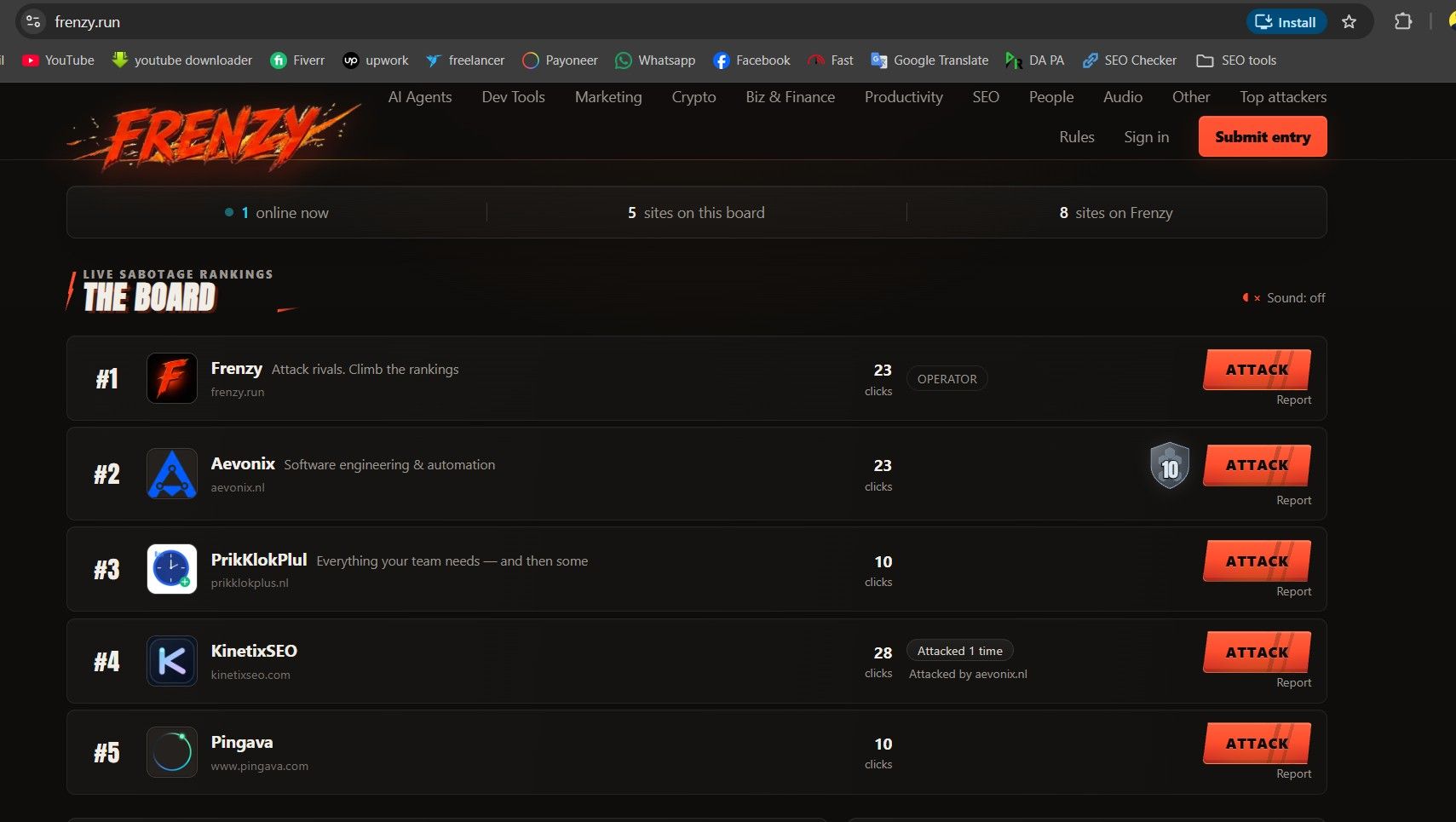Open the AI Agents category
Screen dimensions: 1456x822
click(x=420, y=97)
